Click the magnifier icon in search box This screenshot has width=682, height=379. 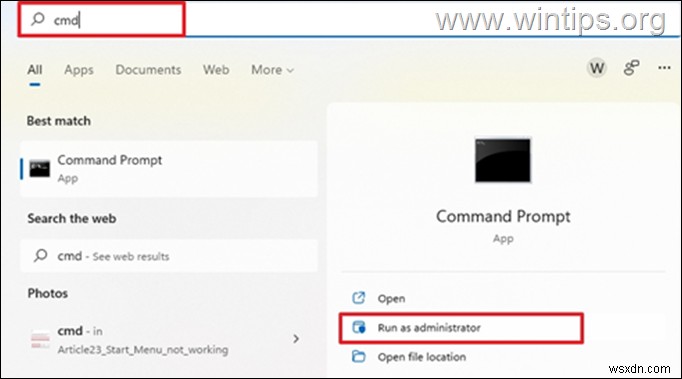(x=38, y=19)
